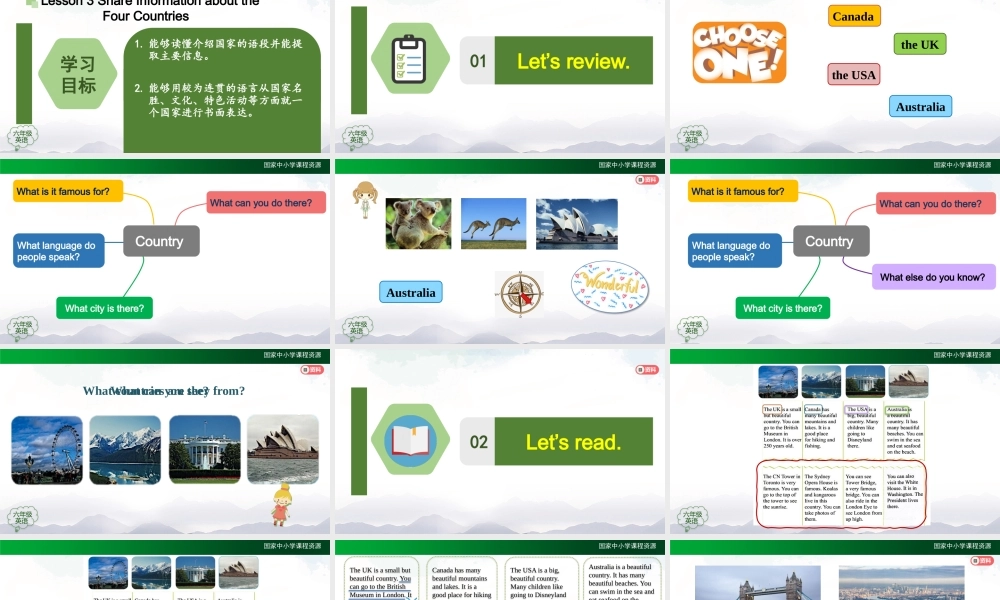Select the the UK label
The width and height of the screenshot is (1000, 600).
coord(919,44)
